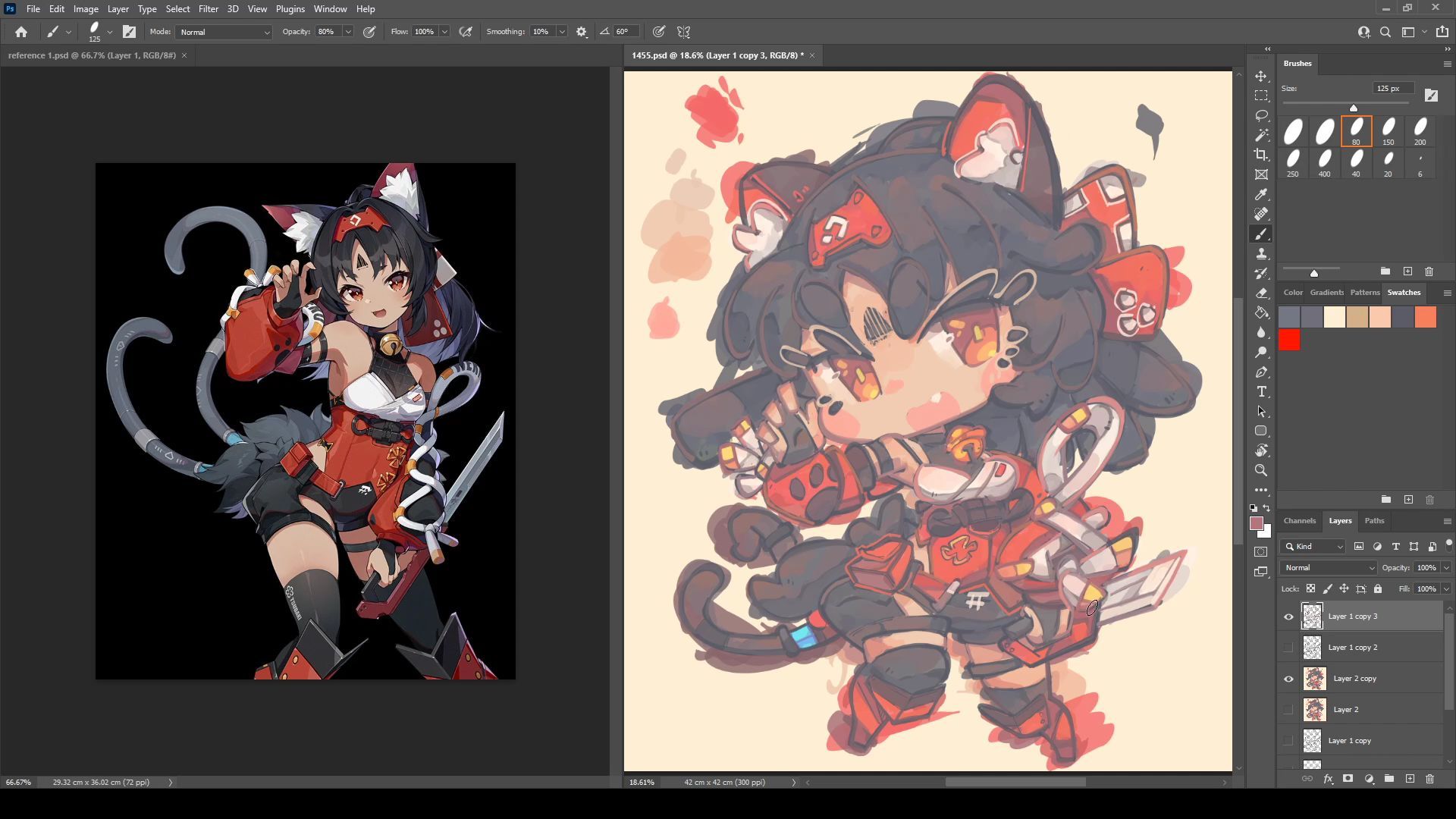Show Layer 1 copy 2 visibility box
1456x819 pixels.
point(1288,648)
